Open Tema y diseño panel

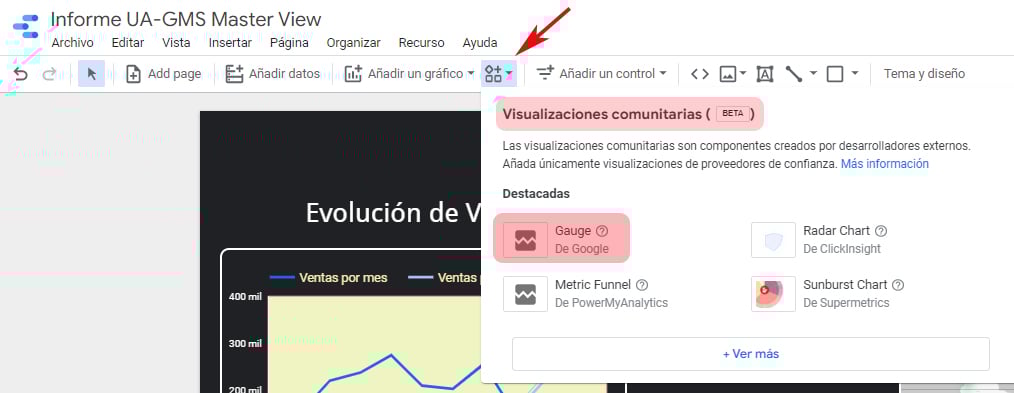coord(924,74)
